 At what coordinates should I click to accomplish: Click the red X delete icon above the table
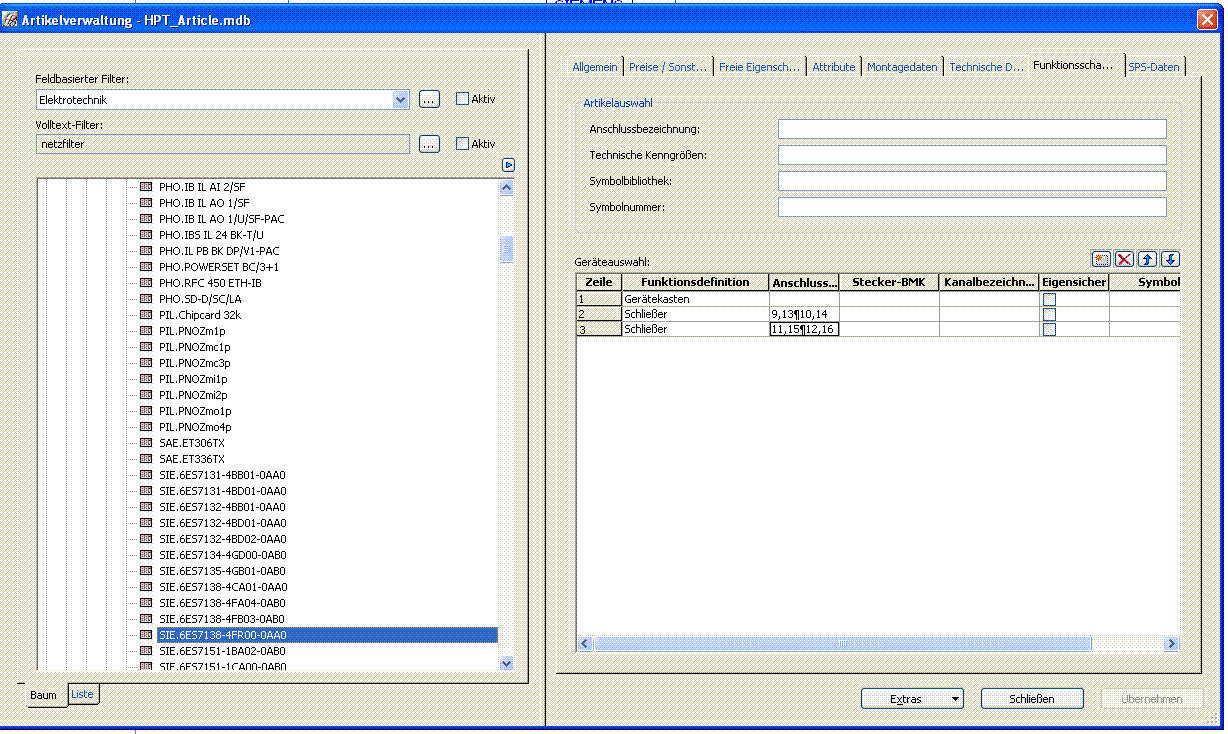click(x=1124, y=259)
